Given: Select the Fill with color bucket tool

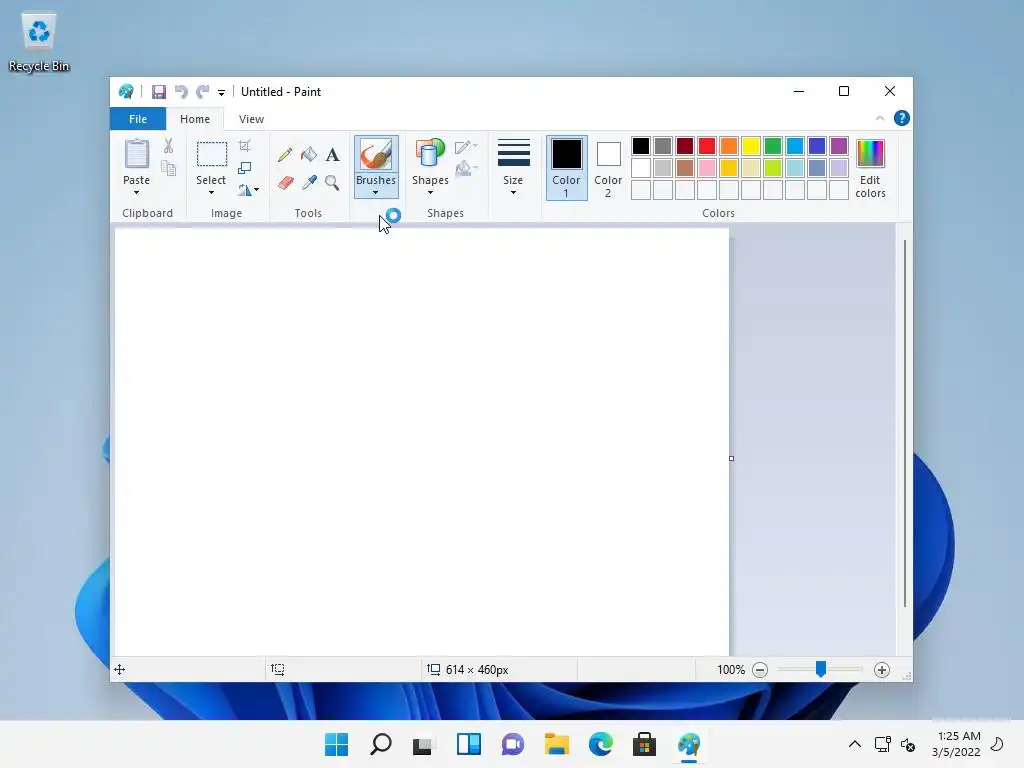Looking at the screenshot, I should pos(308,155).
